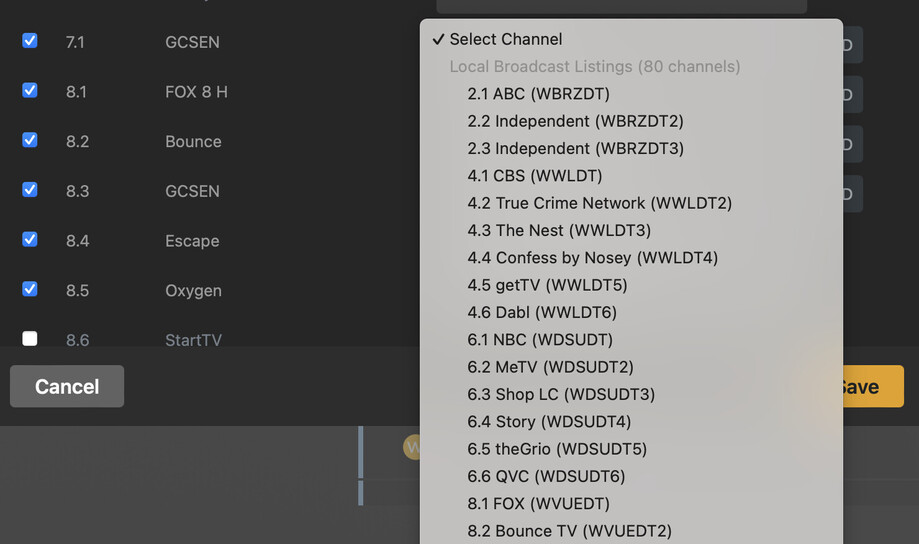Choose 6.5 theGrio (WDSUDT5) listing
Image resolution: width=919 pixels, height=544 pixels.
click(557, 449)
